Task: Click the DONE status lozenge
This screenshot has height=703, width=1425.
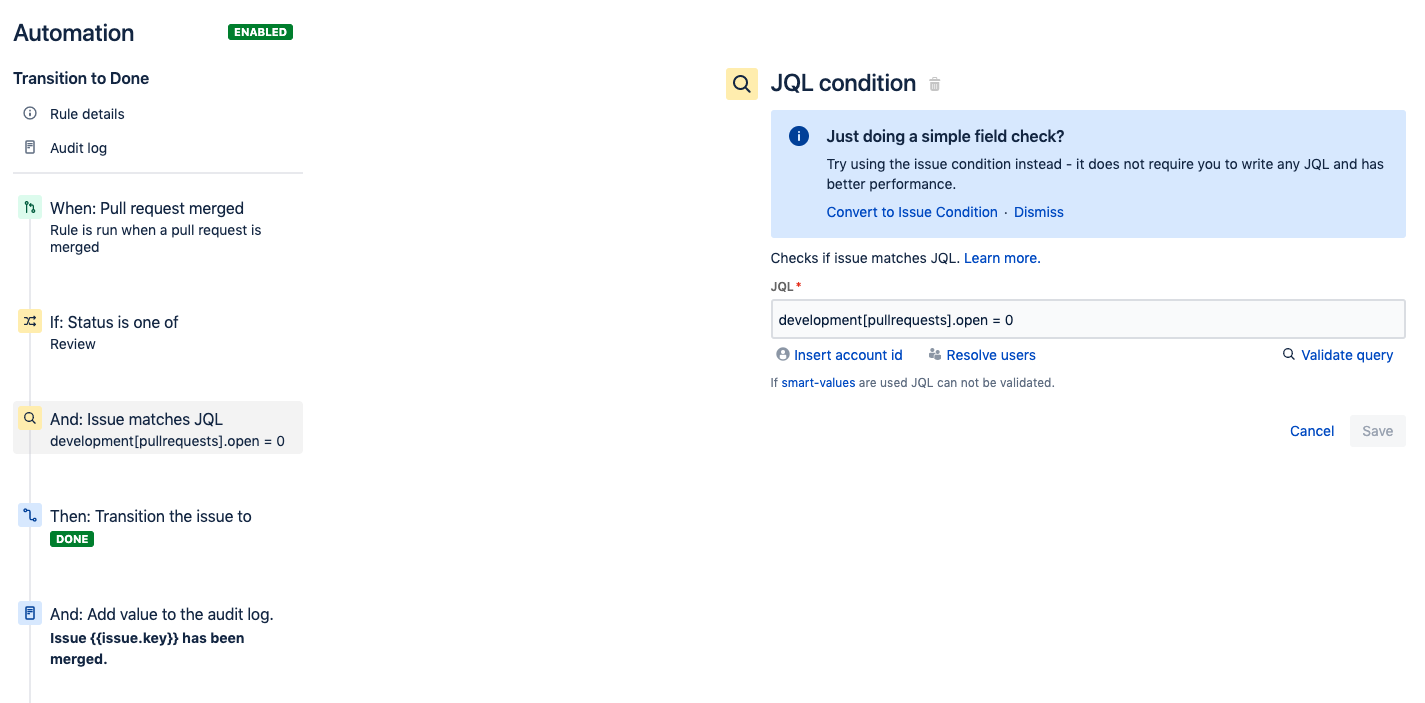Action: [72, 539]
